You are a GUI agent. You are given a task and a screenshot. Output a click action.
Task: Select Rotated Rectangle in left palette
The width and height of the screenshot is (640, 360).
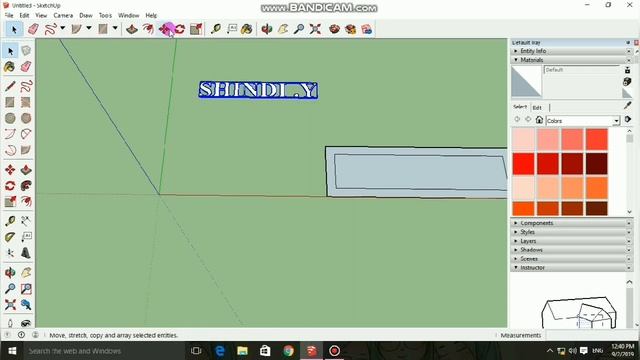click(x=26, y=102)
